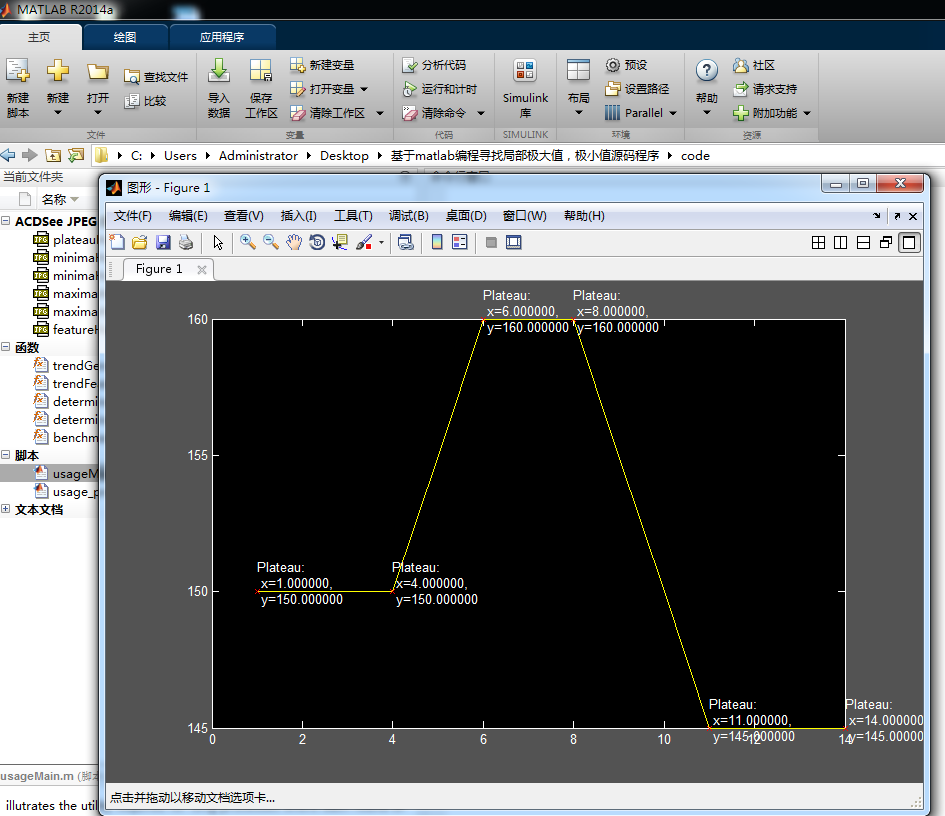Viewport: 945px width, 816px height.
Task: Close the Figure 1 document tab
Action: 202,269
